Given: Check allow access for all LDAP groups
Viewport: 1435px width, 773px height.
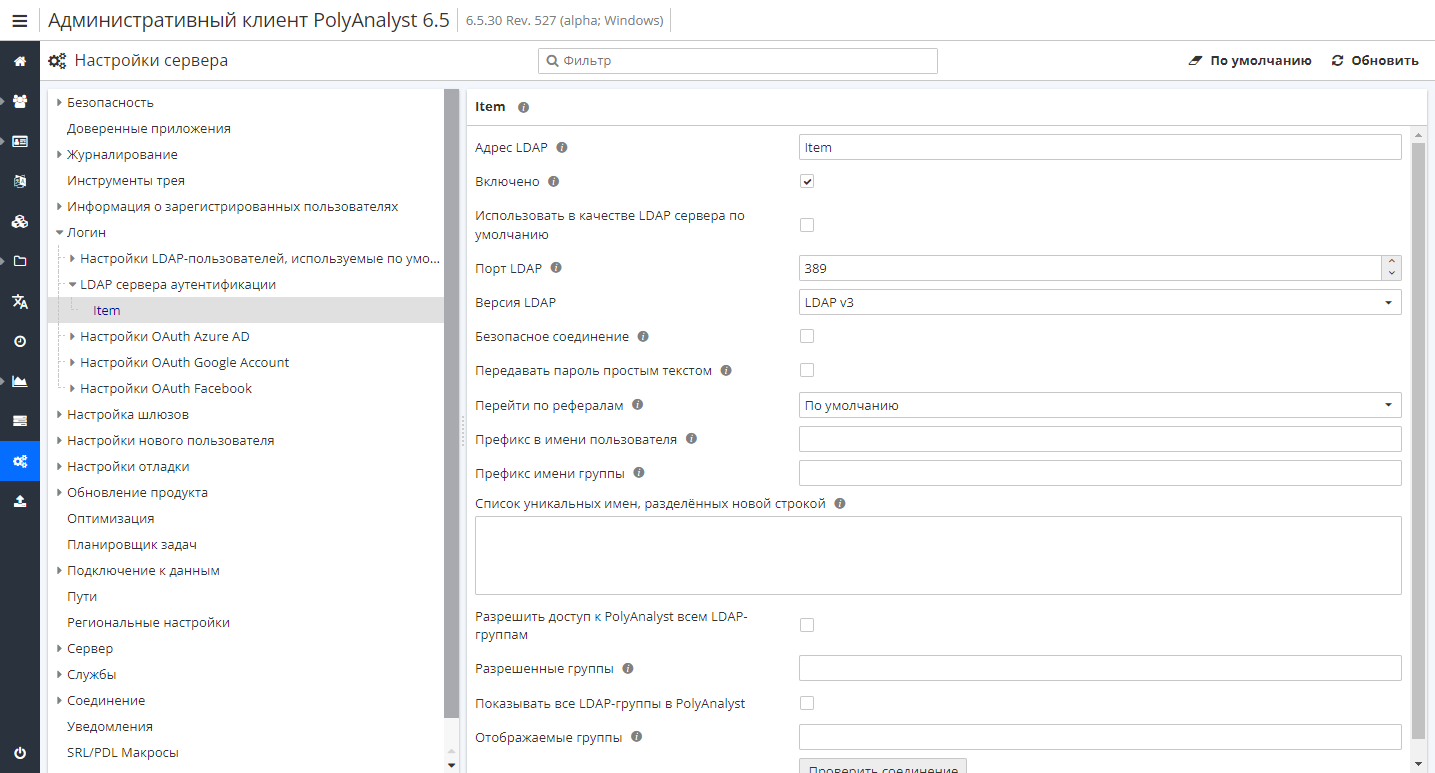Looking at the screenshot, I should tap(807, 625).
